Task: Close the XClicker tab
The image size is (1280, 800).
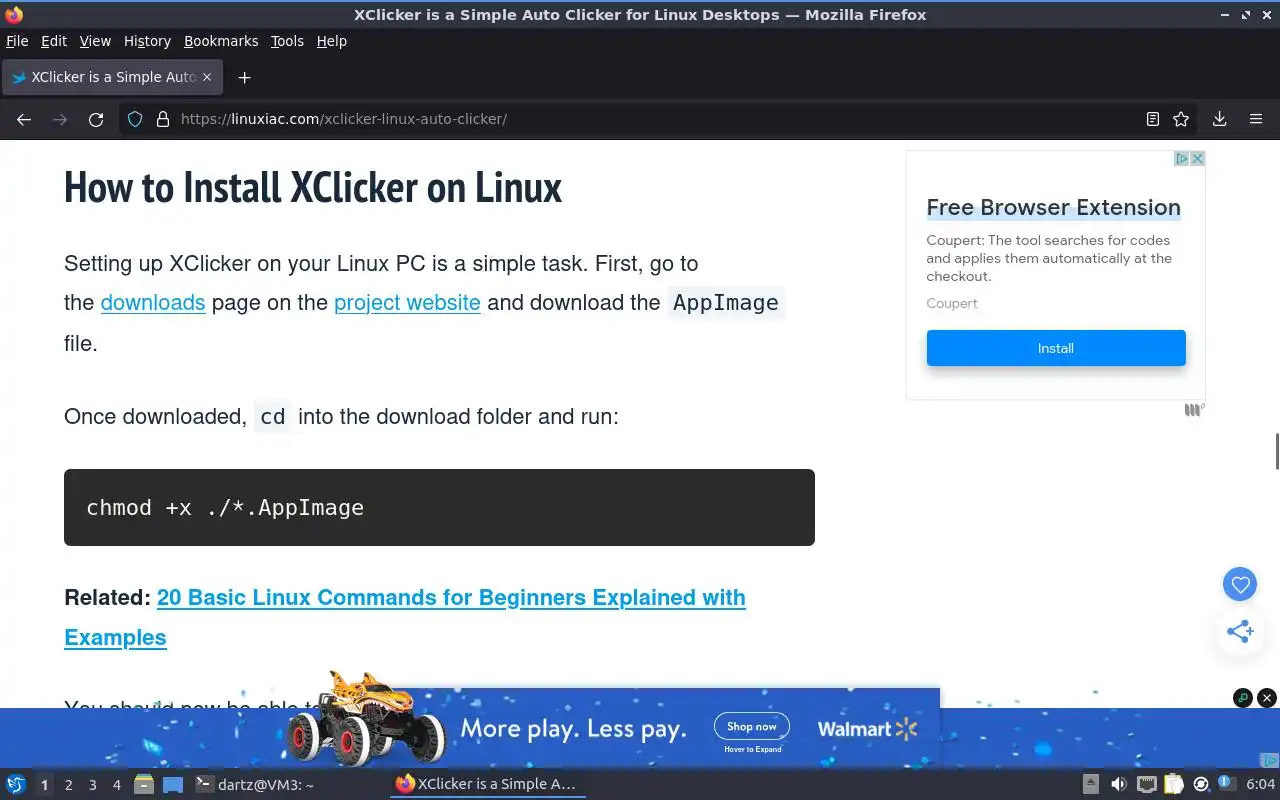Action: coord(207,77)
